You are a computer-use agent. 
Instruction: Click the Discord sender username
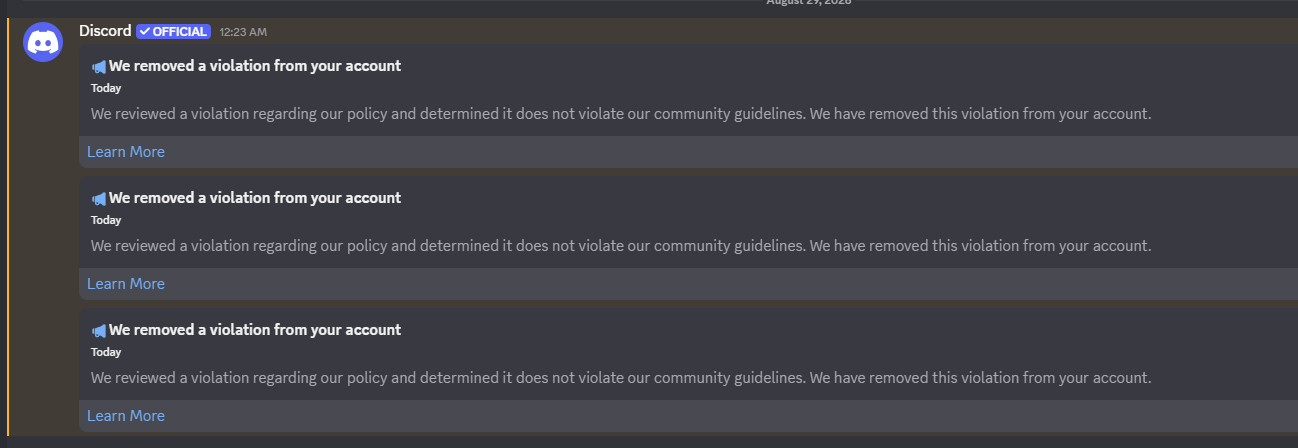(x=105, y=31)
